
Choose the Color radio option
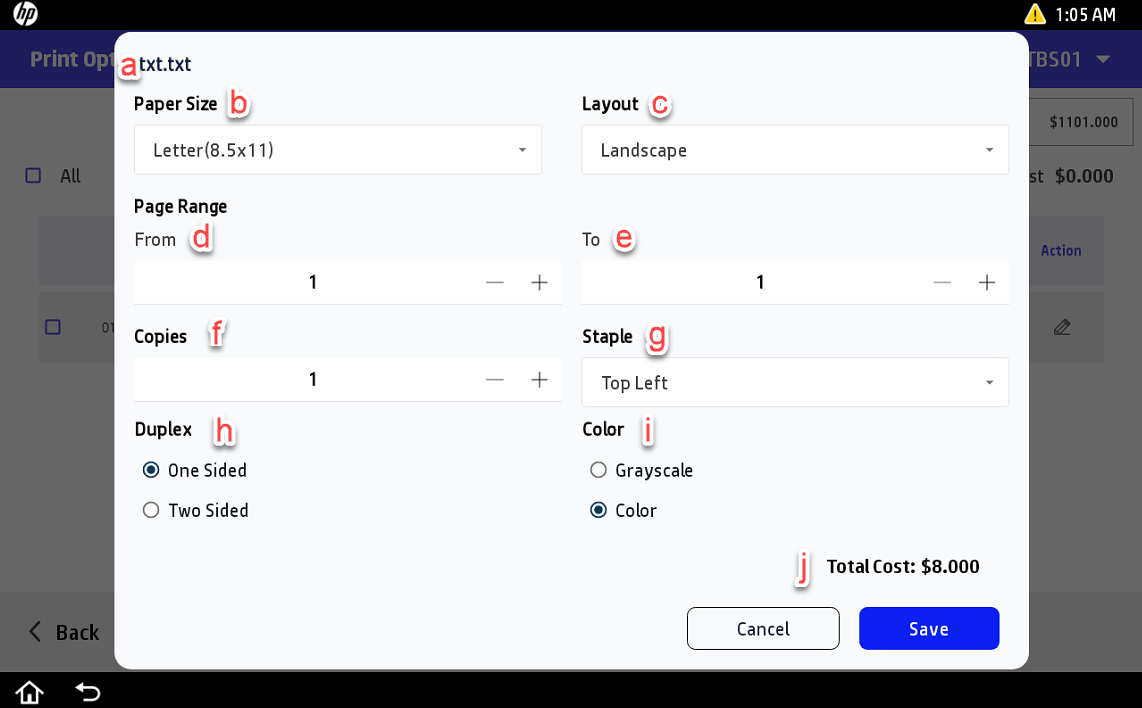598,511
